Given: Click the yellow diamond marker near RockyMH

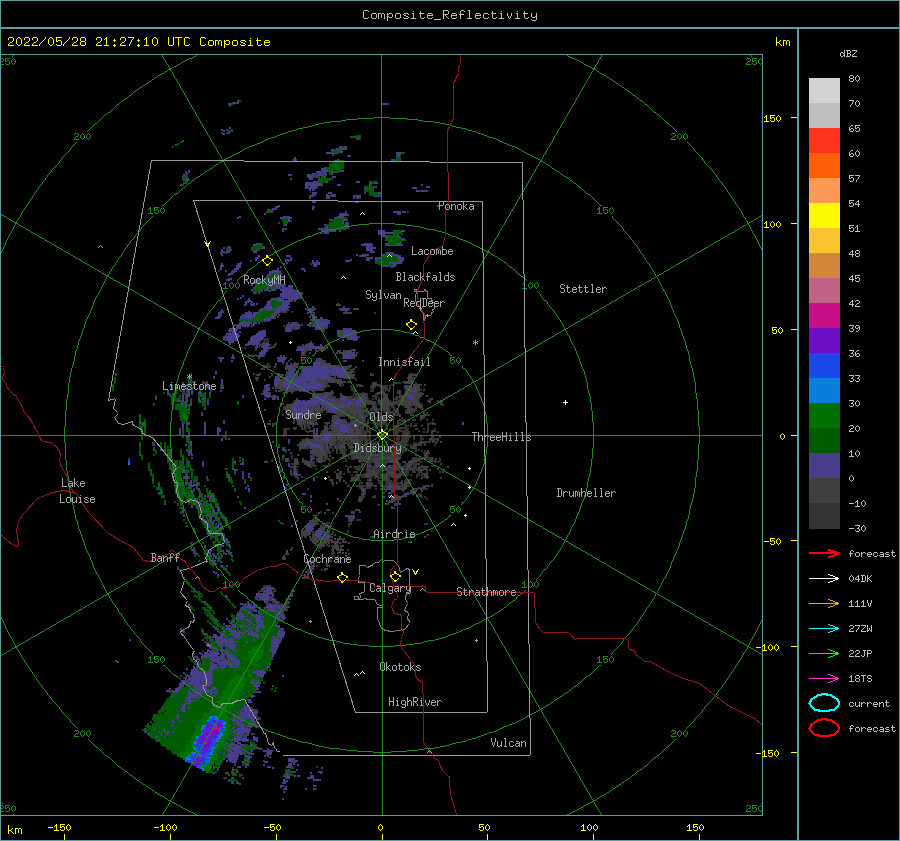Looking at the screenshot, I should (x=267, y=261).
